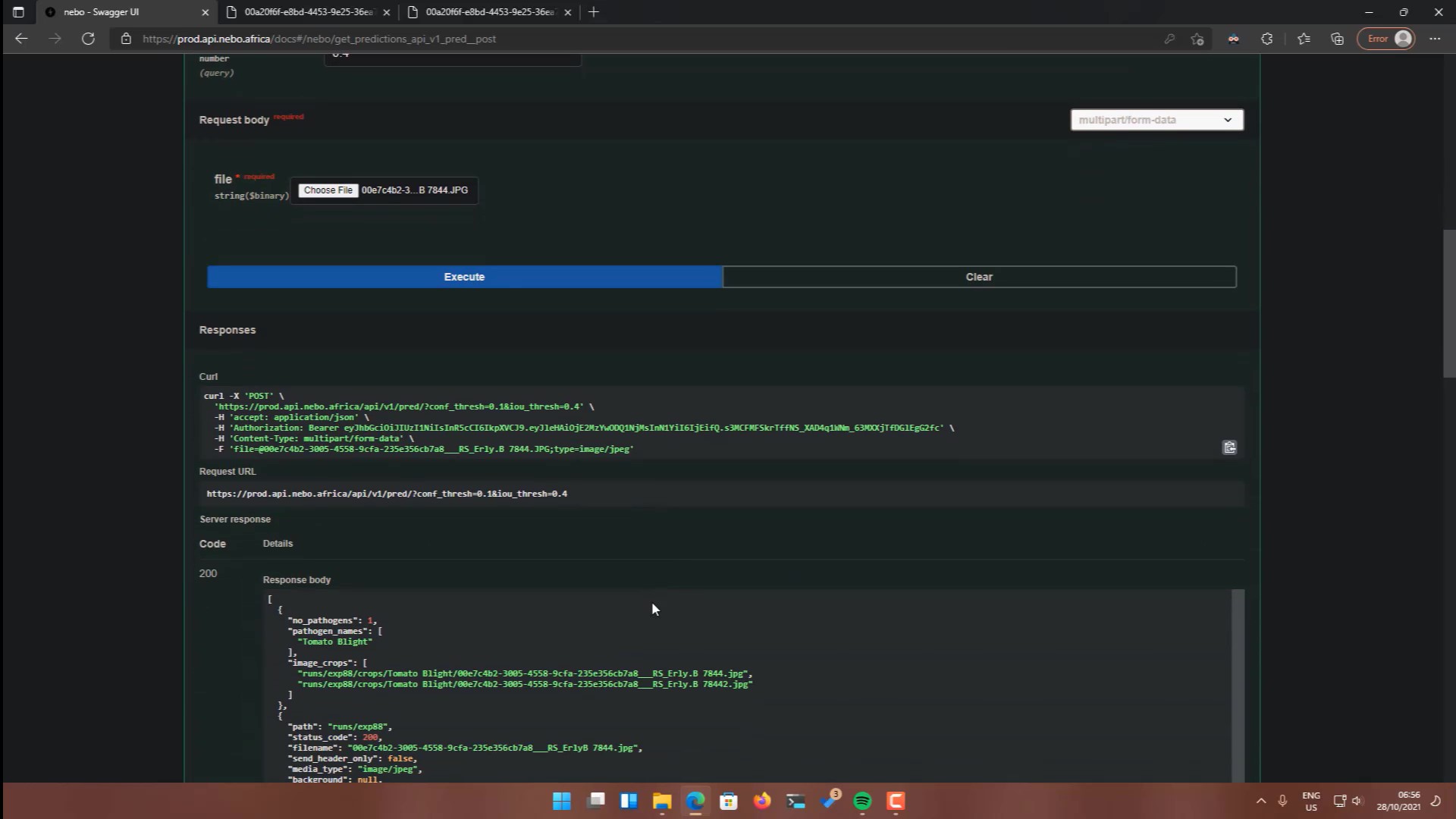Screen dimensions: 1456x819
Task: Open a new browser tab
Action: (x=594, y=12)
